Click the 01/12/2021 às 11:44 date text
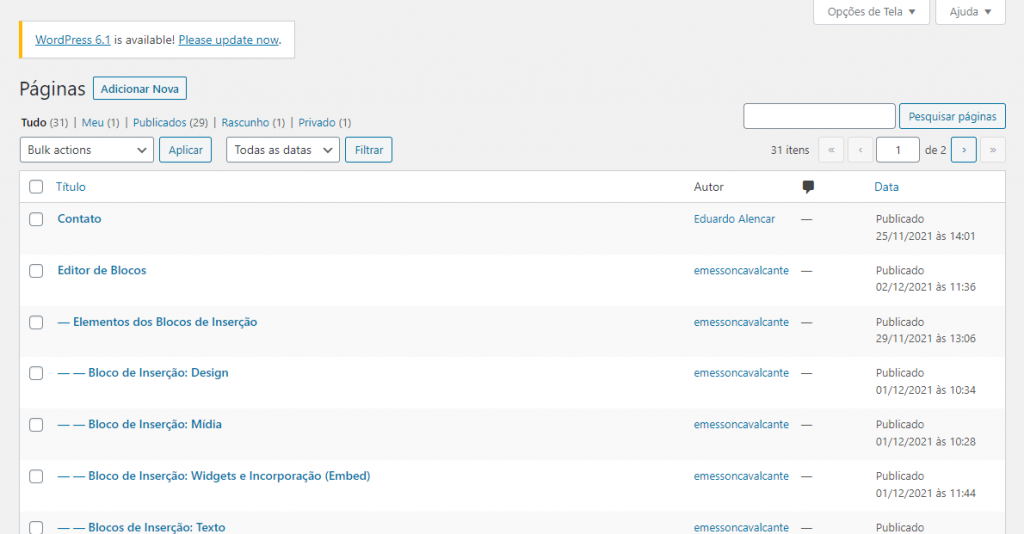 pyautogui.click(x=925, y=494)
